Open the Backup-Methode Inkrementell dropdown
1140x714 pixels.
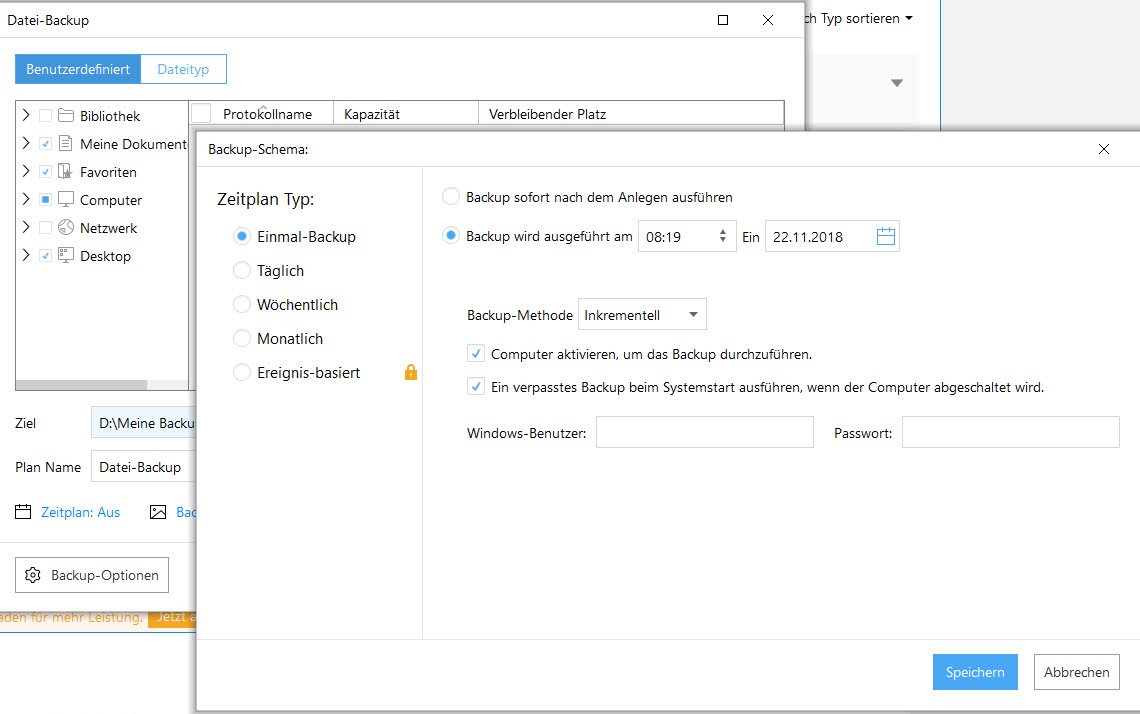click(x=642, y=315)
